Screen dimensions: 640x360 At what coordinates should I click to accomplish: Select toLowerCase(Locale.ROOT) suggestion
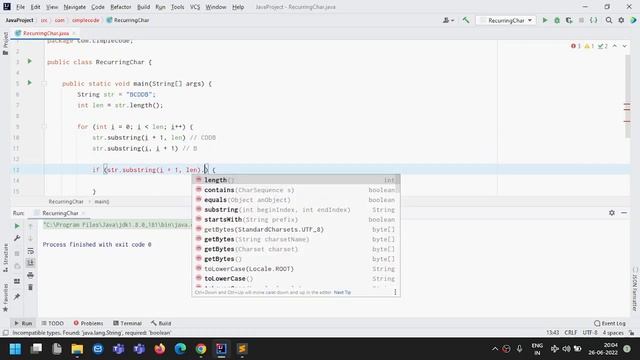pyautogui.click(x=296, y=269)
